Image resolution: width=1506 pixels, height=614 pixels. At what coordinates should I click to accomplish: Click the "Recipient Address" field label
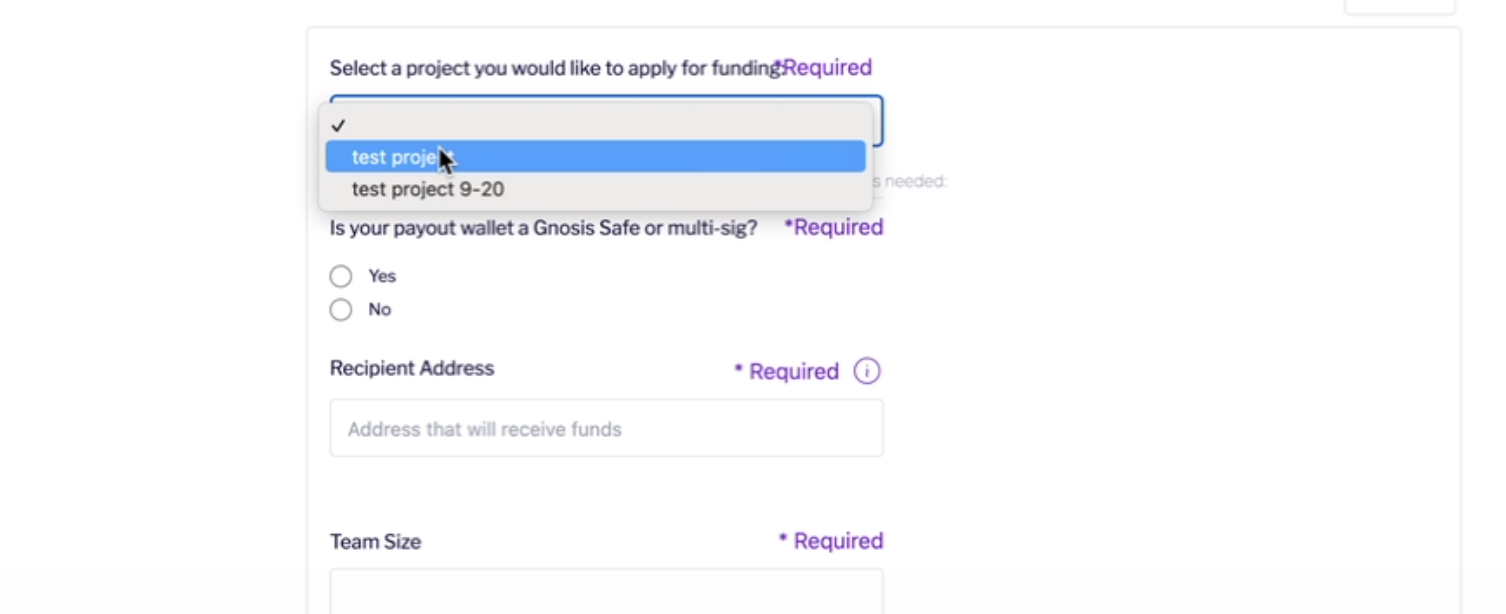click(412, 368)
